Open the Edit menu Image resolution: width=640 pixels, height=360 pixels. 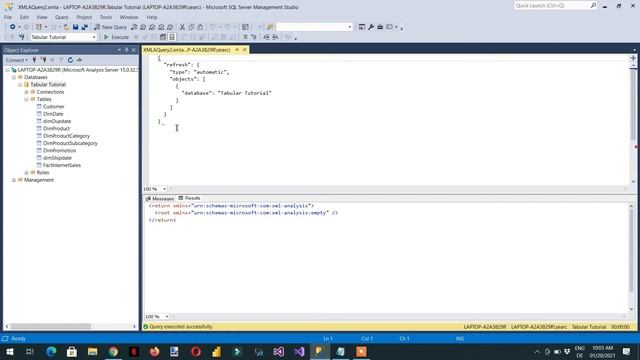point(24,17)
